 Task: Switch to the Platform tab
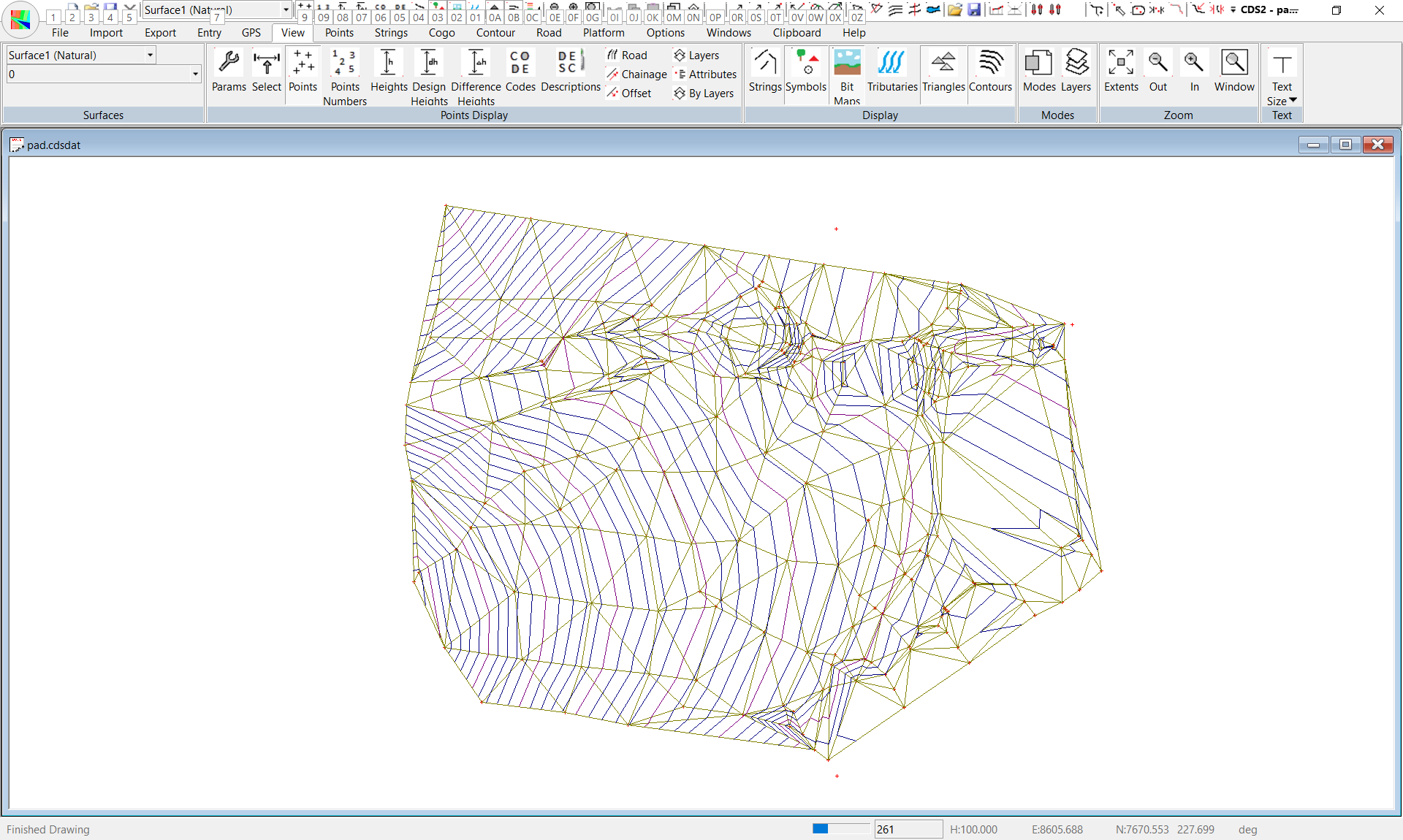pyautogui.click(x=603, y=33)
